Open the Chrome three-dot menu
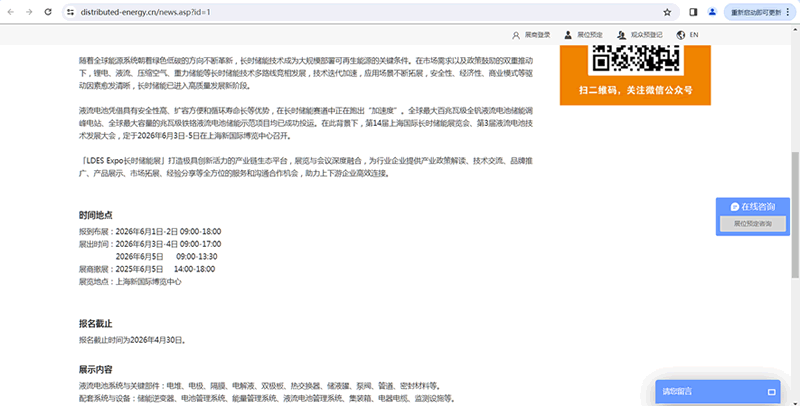800x406 pixels. [x=792, y=12]
